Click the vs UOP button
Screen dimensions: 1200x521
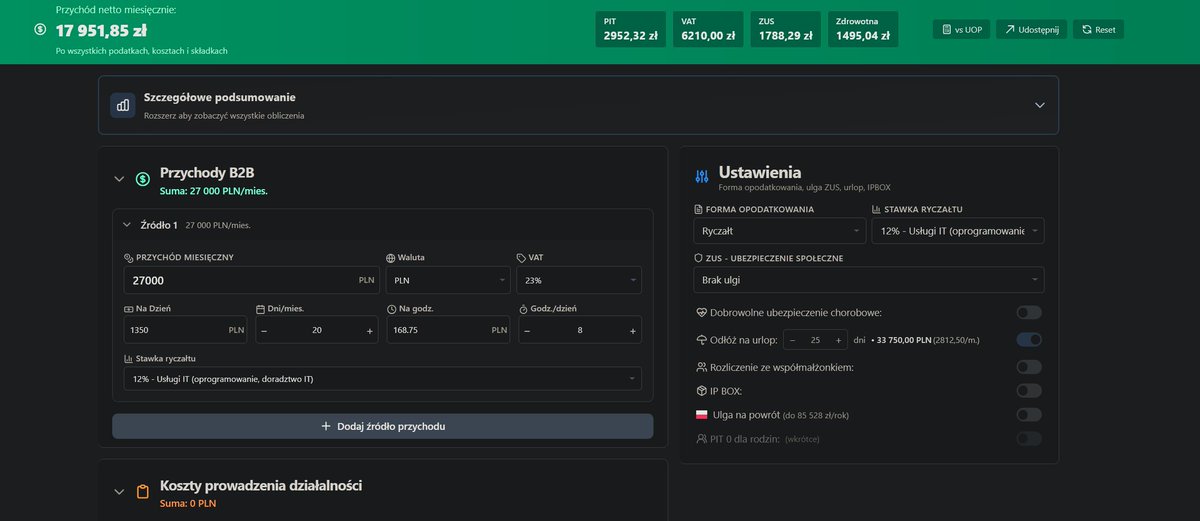961,30
